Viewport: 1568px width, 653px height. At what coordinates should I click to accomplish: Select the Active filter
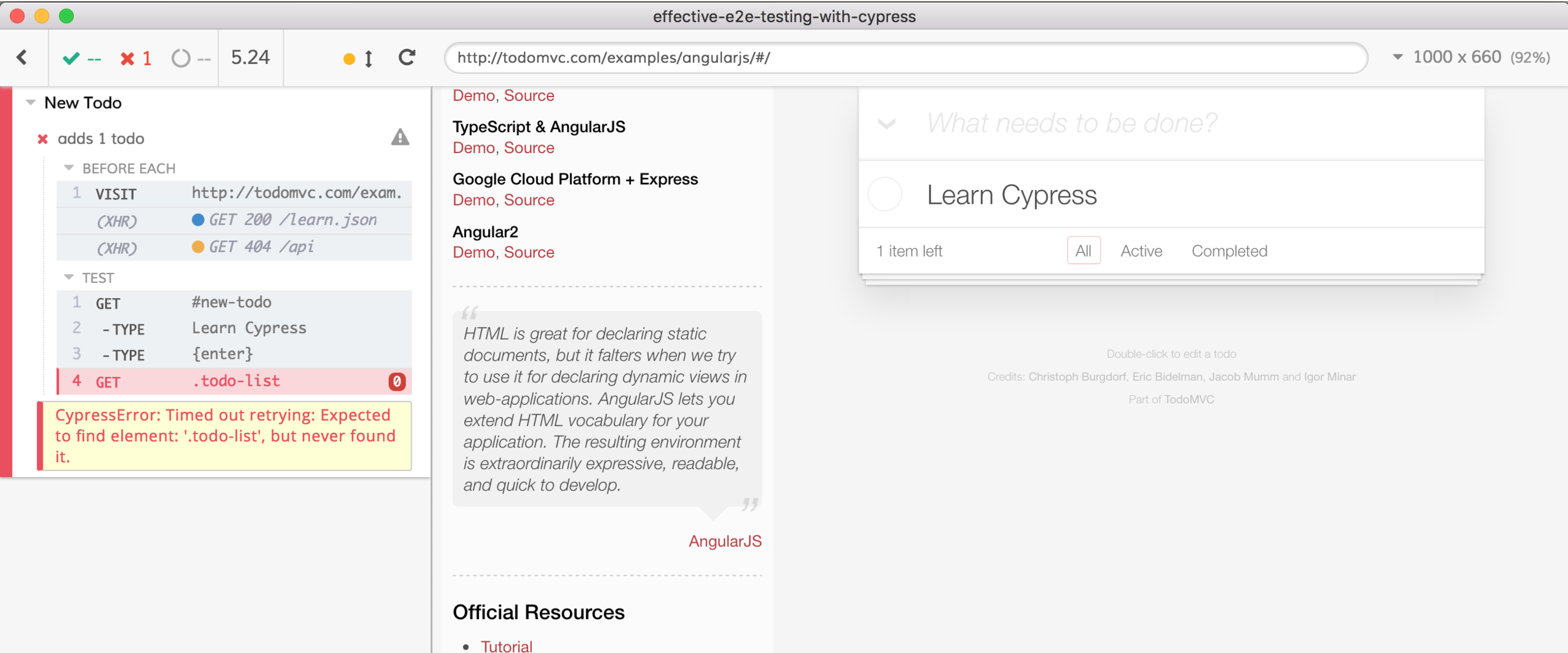pyautogui.click(x=1142, y=251)
